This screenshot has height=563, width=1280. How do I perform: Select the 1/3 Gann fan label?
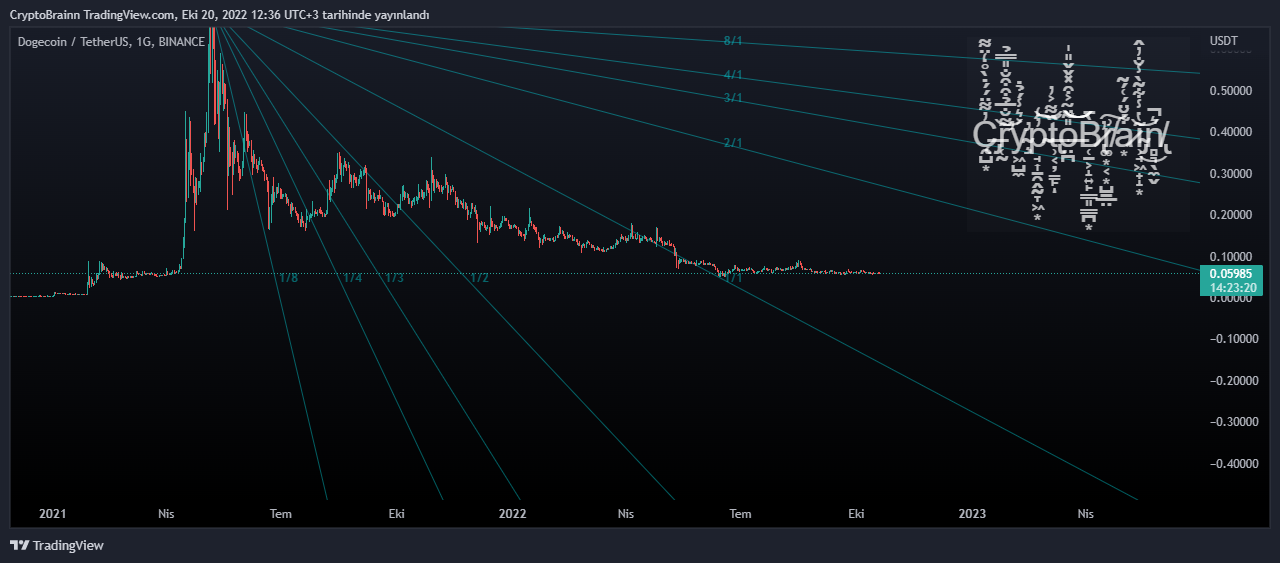point(394,278)
